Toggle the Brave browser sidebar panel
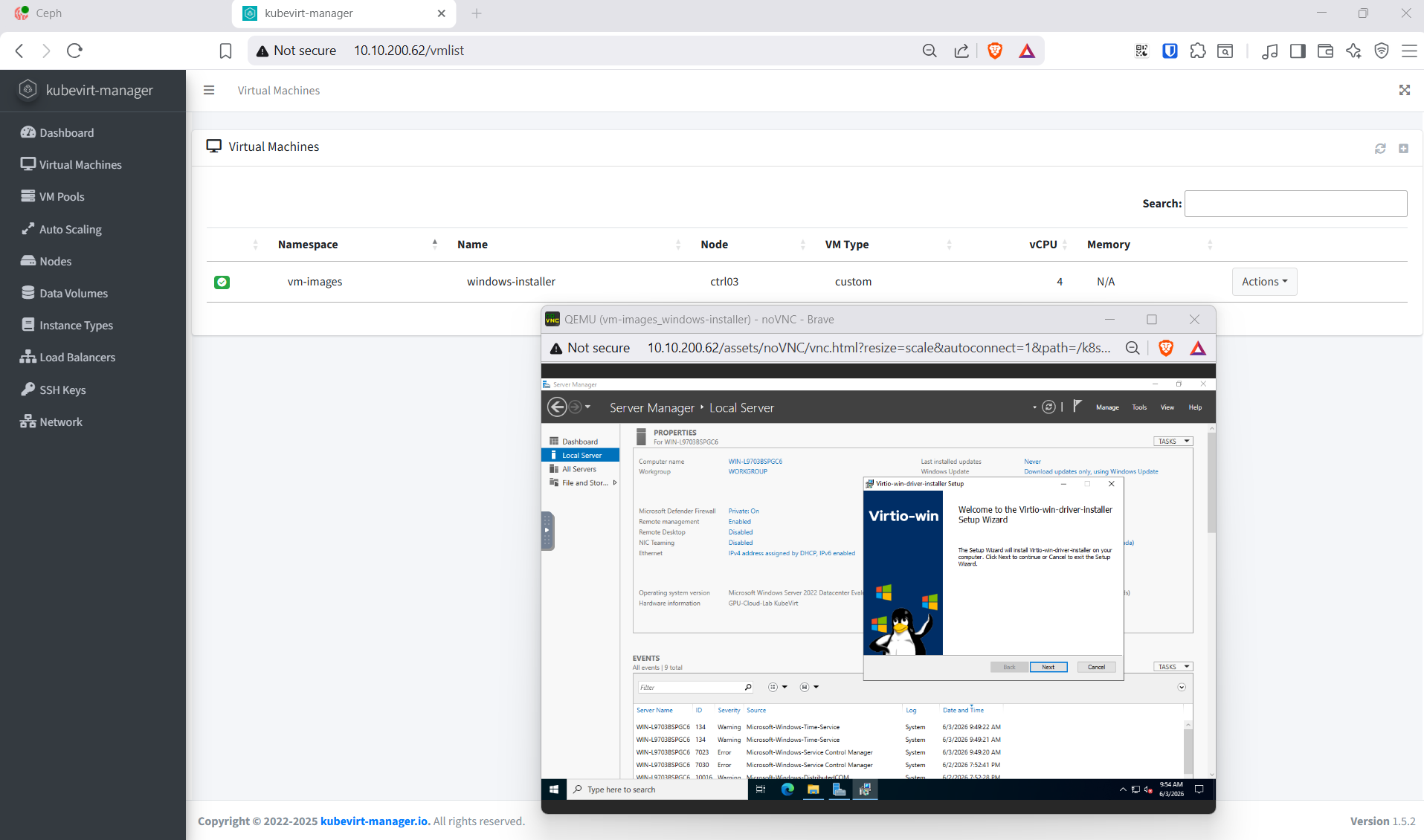The image size is (1424, 840). (1298, 51)
